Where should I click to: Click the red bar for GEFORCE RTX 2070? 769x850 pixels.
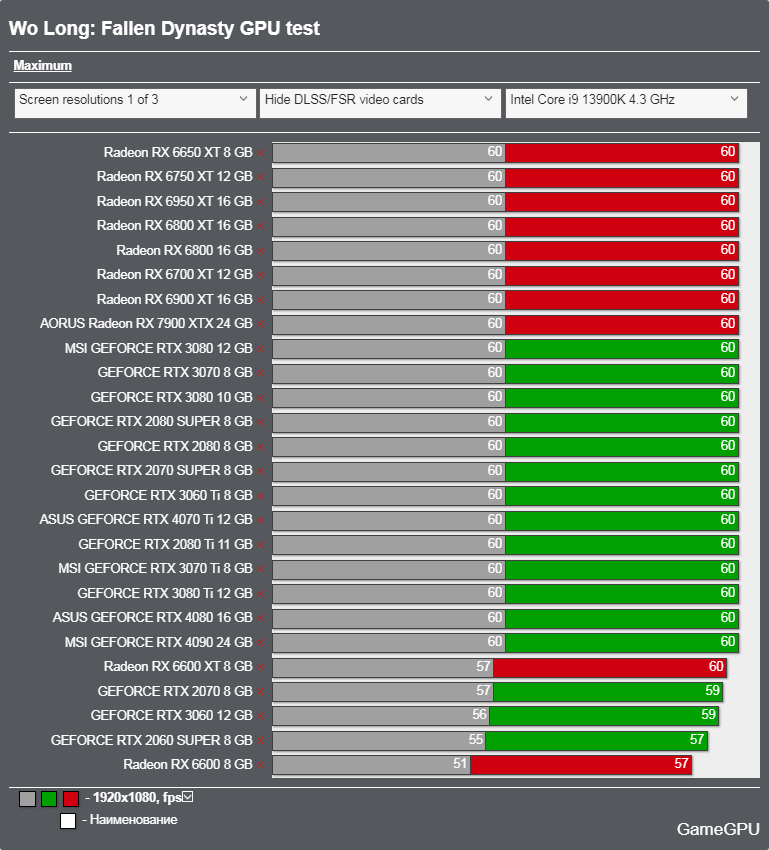(x=607, y=691)
